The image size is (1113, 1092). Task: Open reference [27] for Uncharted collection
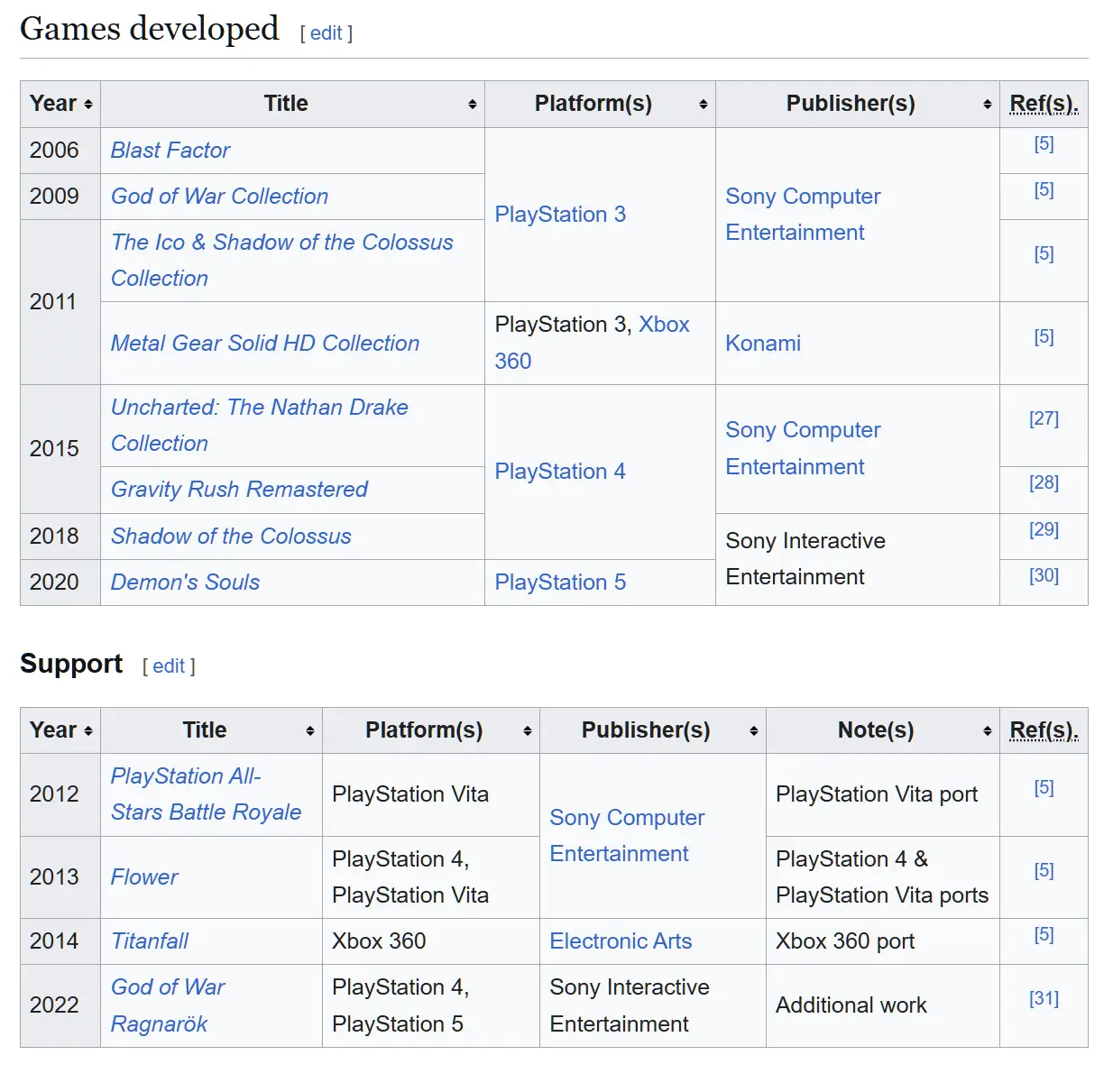tap(1044, 418)
